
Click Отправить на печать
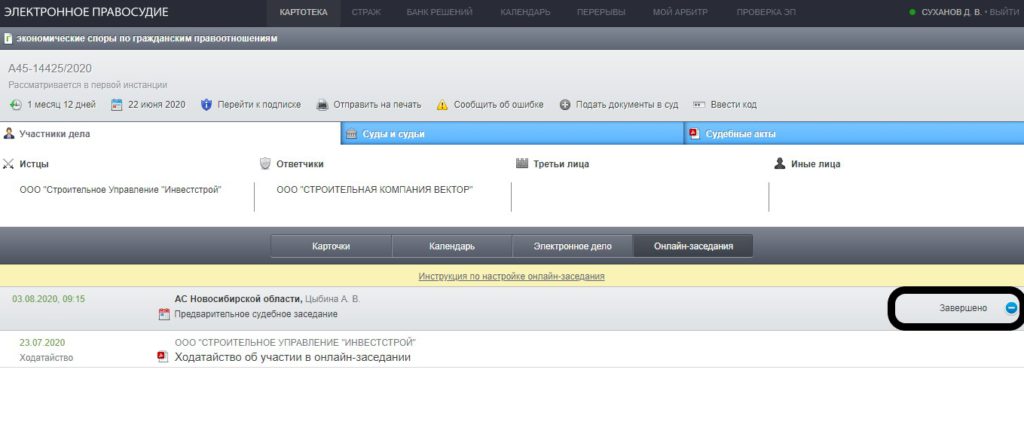coord(377,105)
